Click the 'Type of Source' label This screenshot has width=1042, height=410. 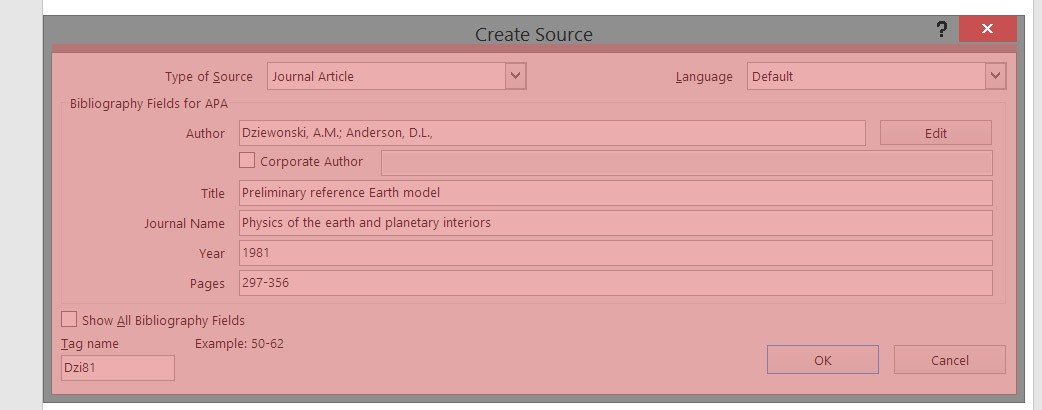point(209,76)
